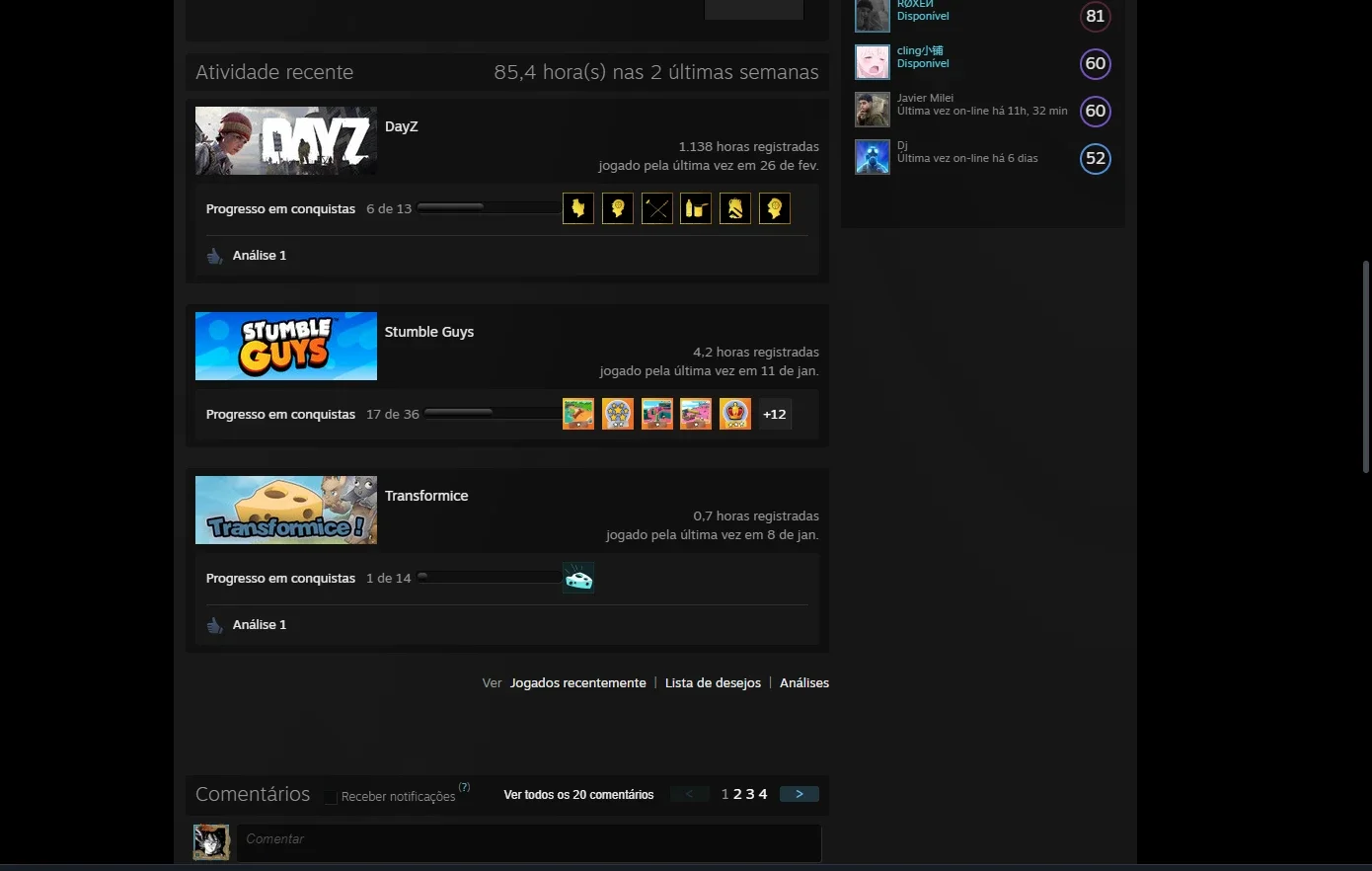Click '1.138 horas registradas' text
Viewport: 1372px width, 871px height.
(748, 146)
